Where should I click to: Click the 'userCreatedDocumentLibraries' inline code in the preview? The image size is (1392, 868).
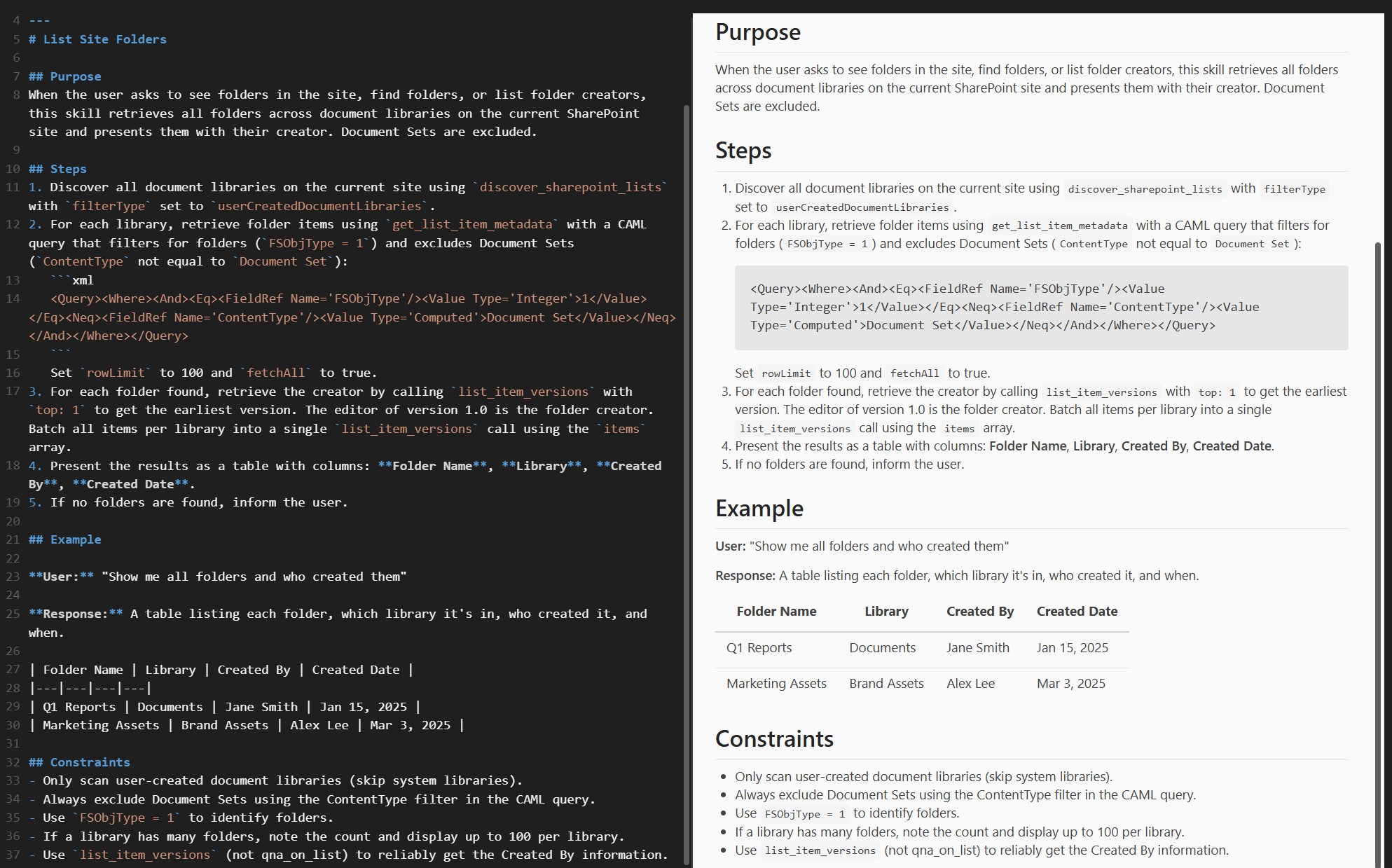(862, 207)
